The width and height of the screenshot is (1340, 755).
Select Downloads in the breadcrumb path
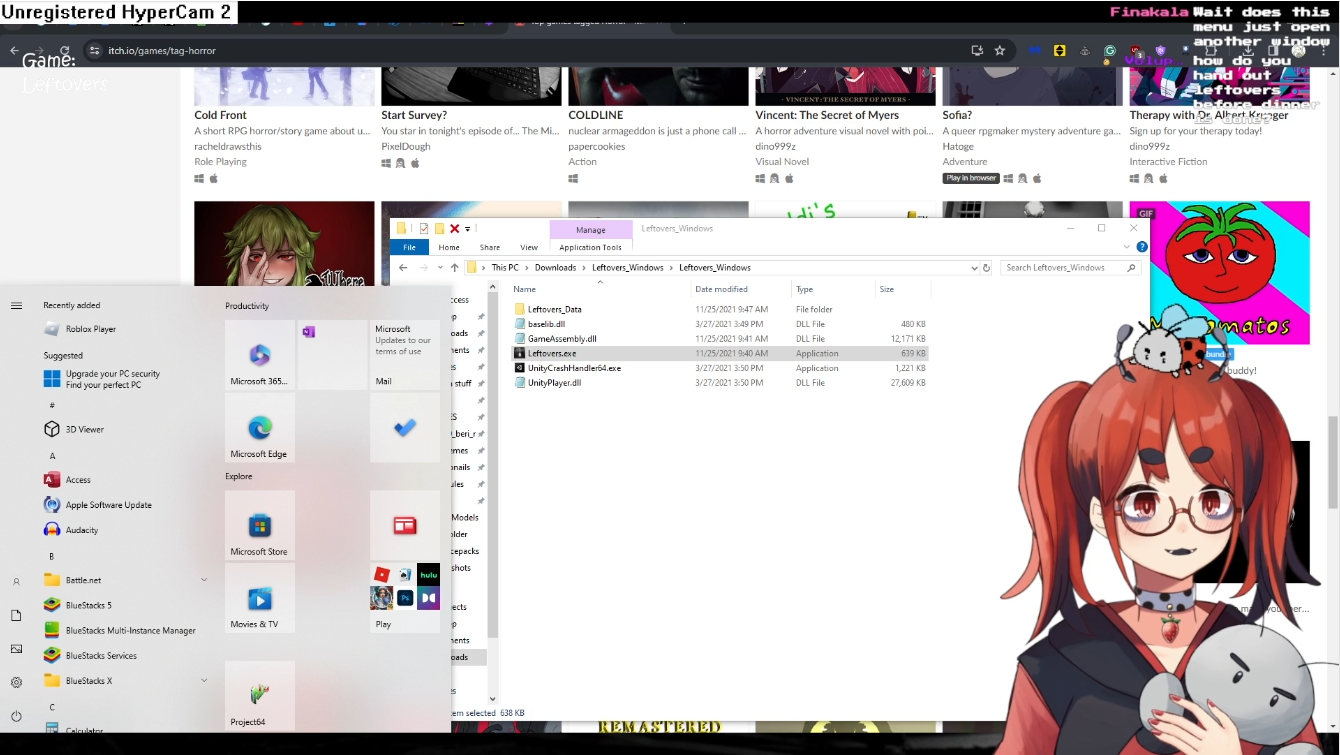(555, 267)
